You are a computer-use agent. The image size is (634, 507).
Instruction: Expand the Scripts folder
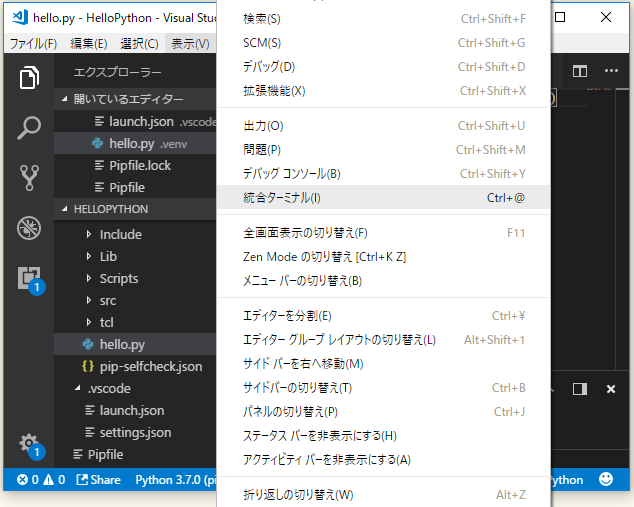pyautogui.click(x=135, y=279)
